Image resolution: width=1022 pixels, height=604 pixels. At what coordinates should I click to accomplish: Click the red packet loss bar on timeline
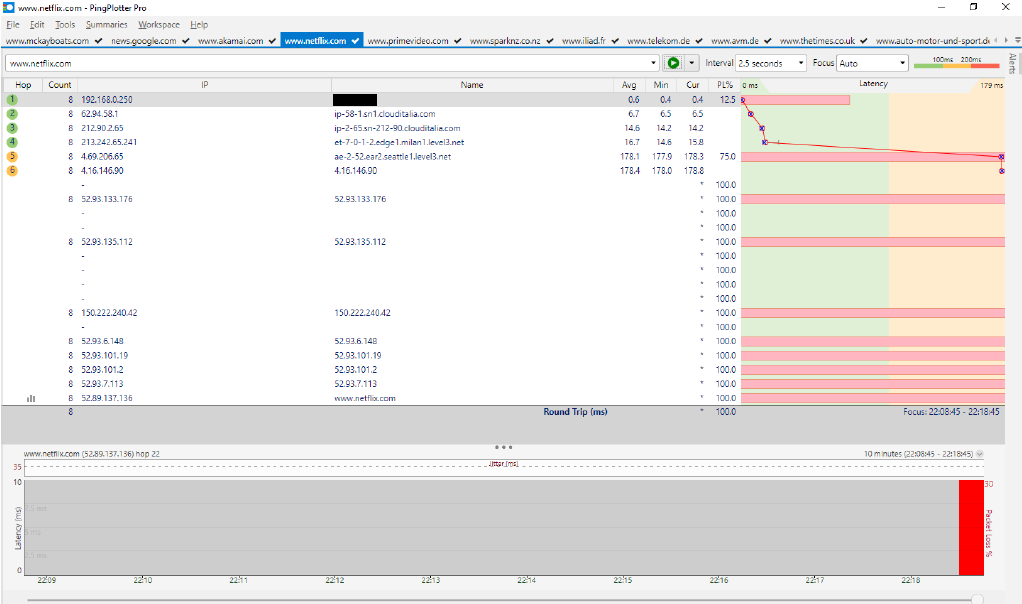tap(971, 527)
